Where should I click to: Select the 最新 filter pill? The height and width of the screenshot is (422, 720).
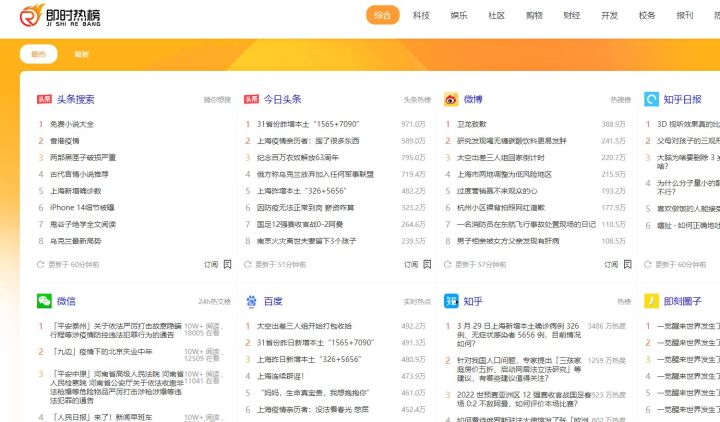click(81, 54)
